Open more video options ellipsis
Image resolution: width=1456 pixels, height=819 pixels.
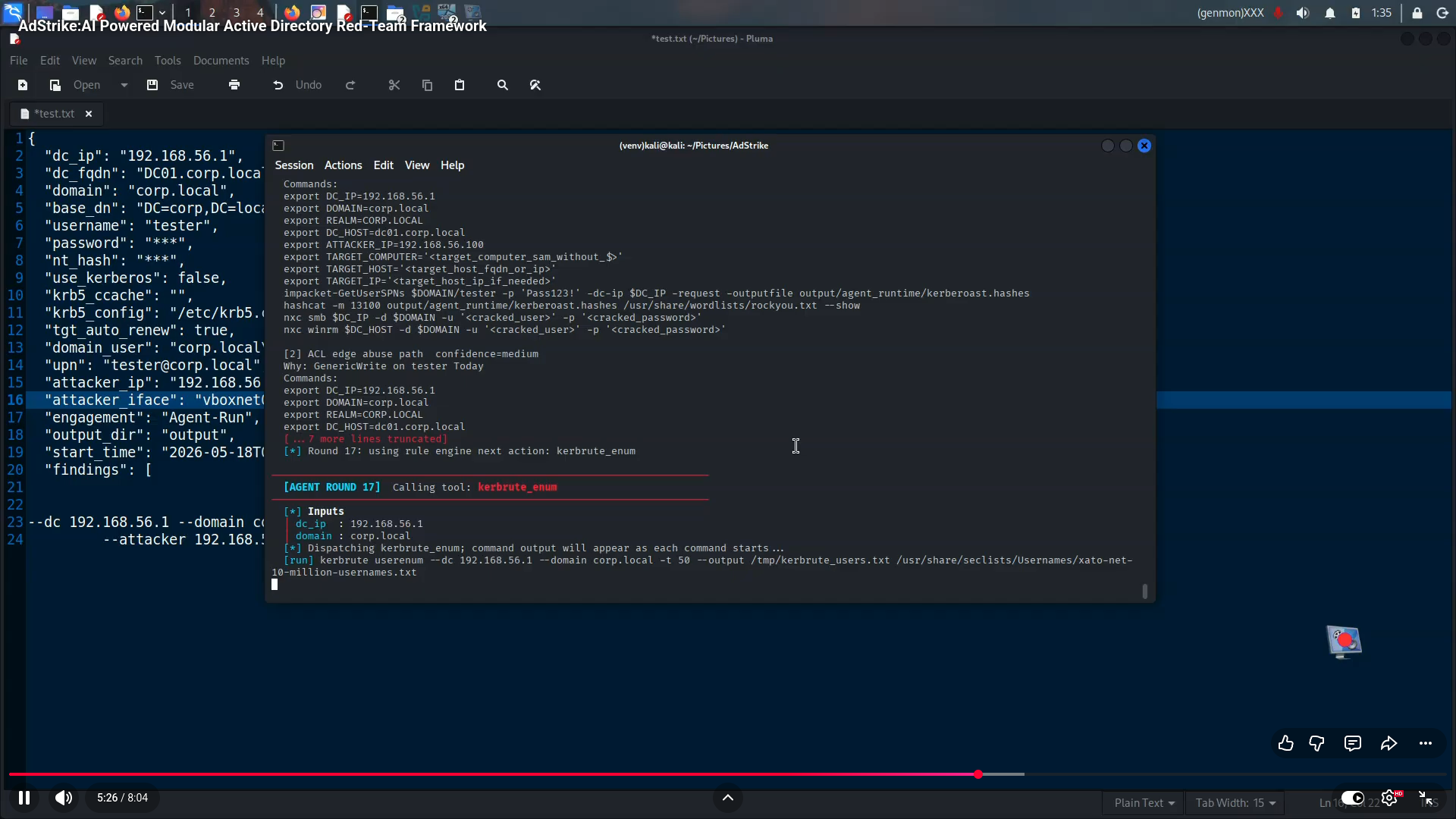point(1426,743)
